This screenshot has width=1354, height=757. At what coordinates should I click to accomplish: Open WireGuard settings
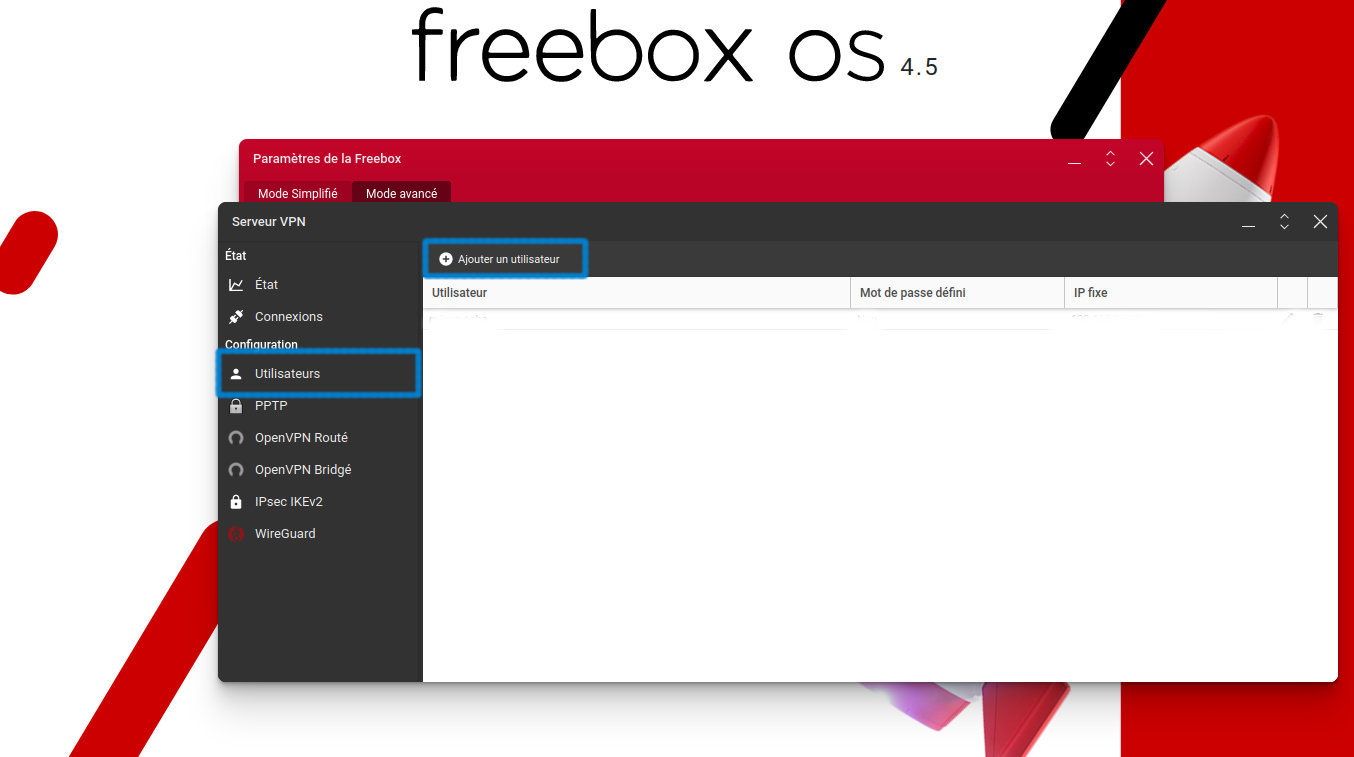coord(320,534)
